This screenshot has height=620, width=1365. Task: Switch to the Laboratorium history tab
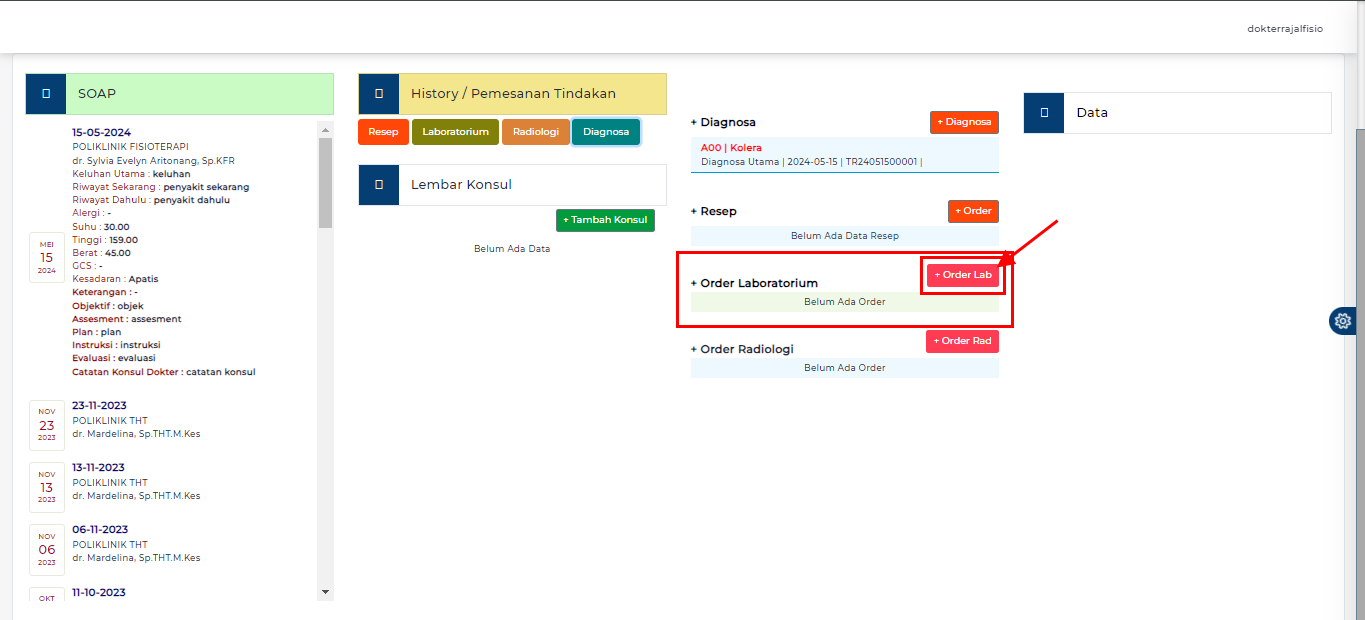(455, 132)
